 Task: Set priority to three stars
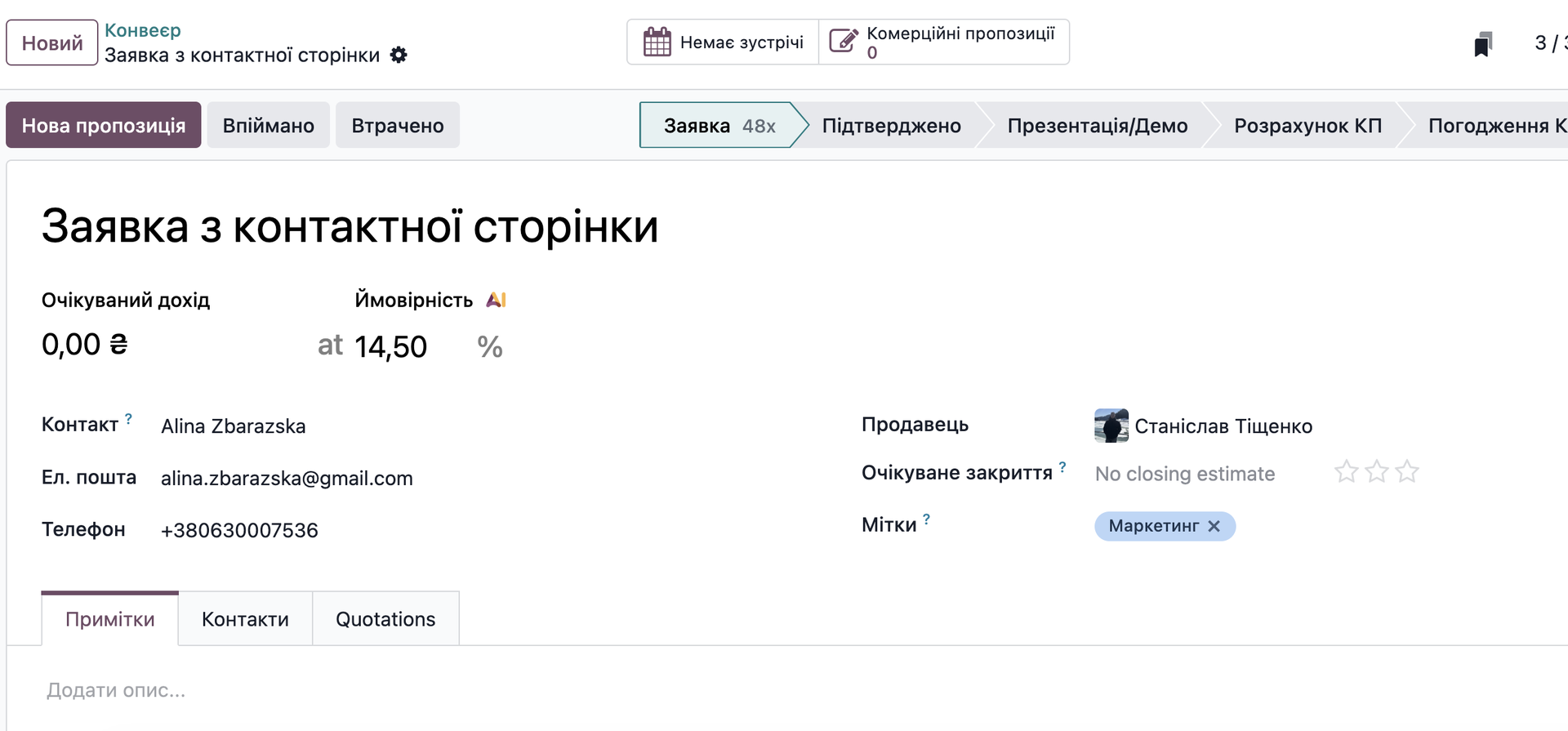tap(1407, 472)
